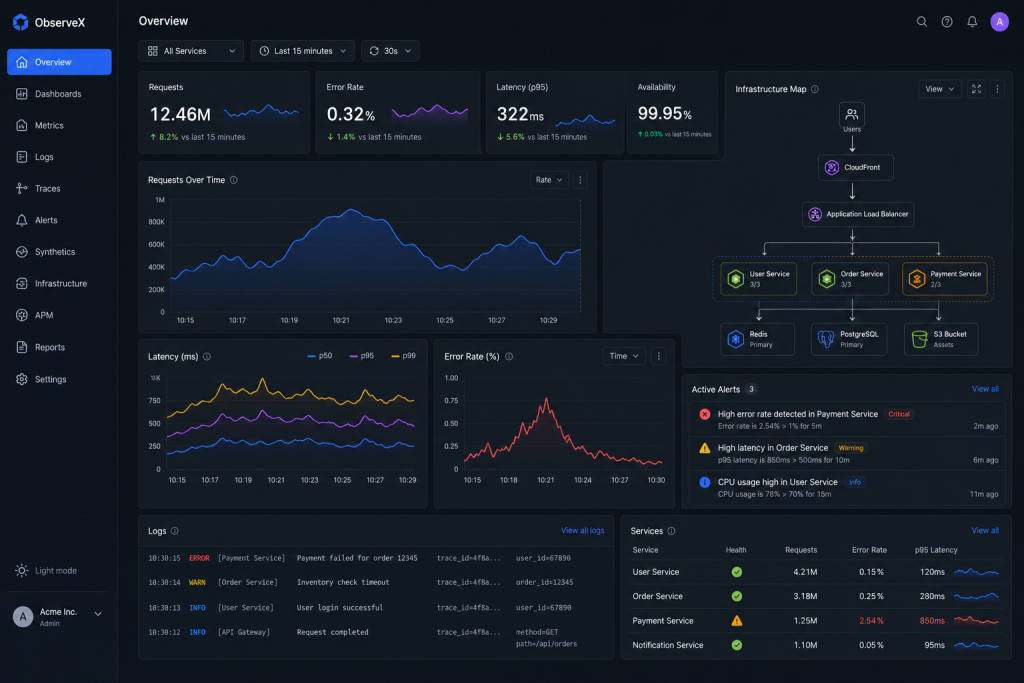Select the Users node icon
The width and height of the screenshot is (1024, 683).
click(852, 114)
